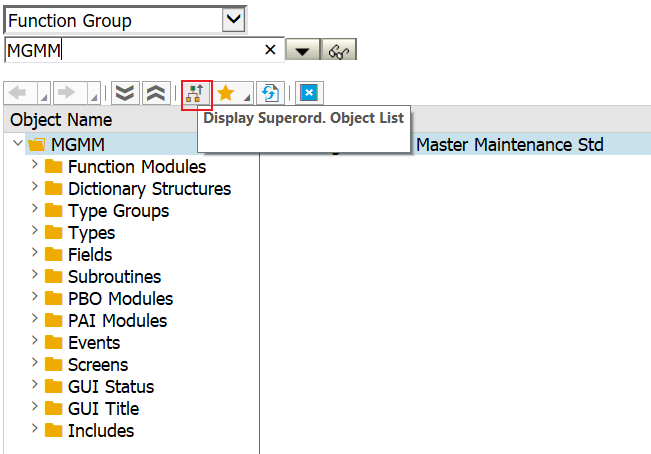Screen dimensions: 651x454
Task: Expand the GUI Status folder
Action: coord(35,385)
